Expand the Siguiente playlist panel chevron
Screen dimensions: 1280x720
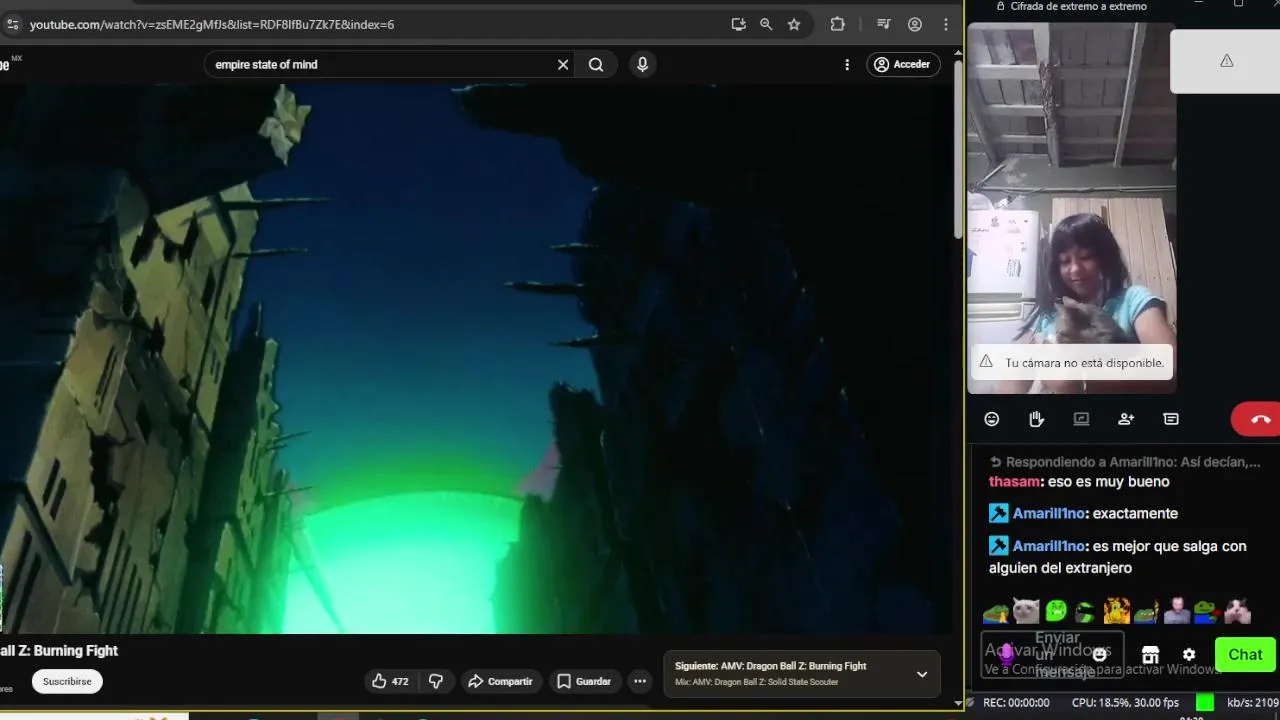922,674
